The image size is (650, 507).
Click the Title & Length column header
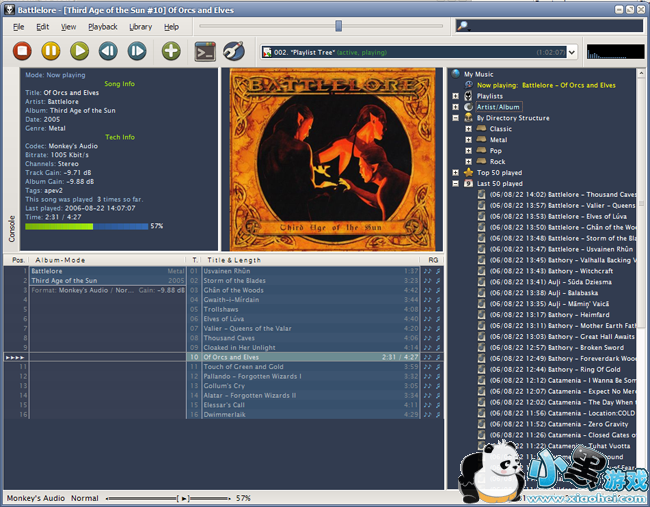click(233, 260)
